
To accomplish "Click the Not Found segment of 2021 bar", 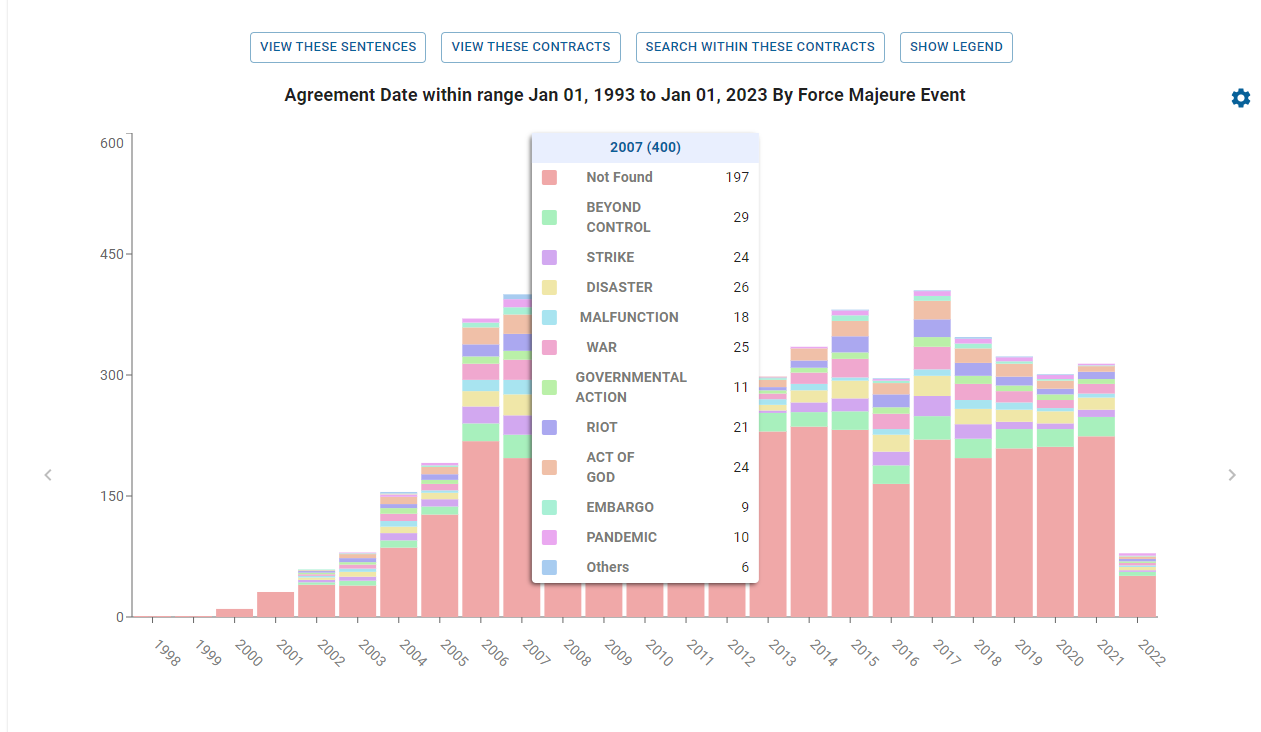I will point(1096,527).
